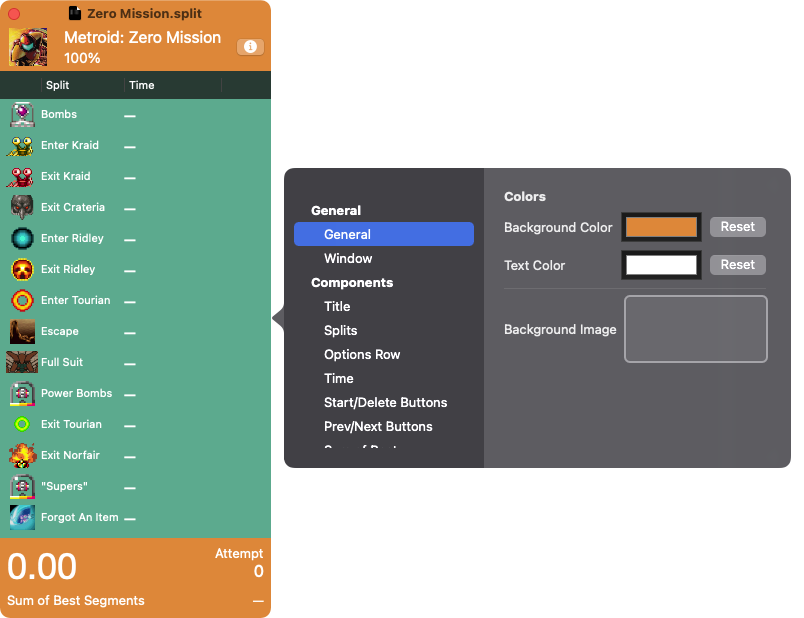Click the Forgot An Item split icon
This screenshot has height=618, width=804.
(x=22, y=518)
